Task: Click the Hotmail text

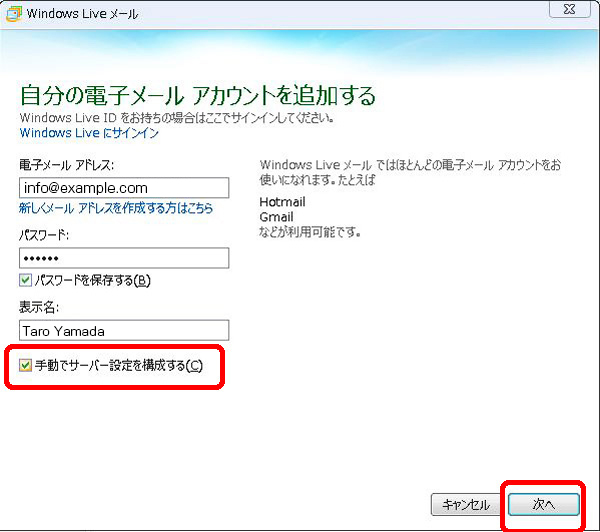Action: tap(282, 202)
